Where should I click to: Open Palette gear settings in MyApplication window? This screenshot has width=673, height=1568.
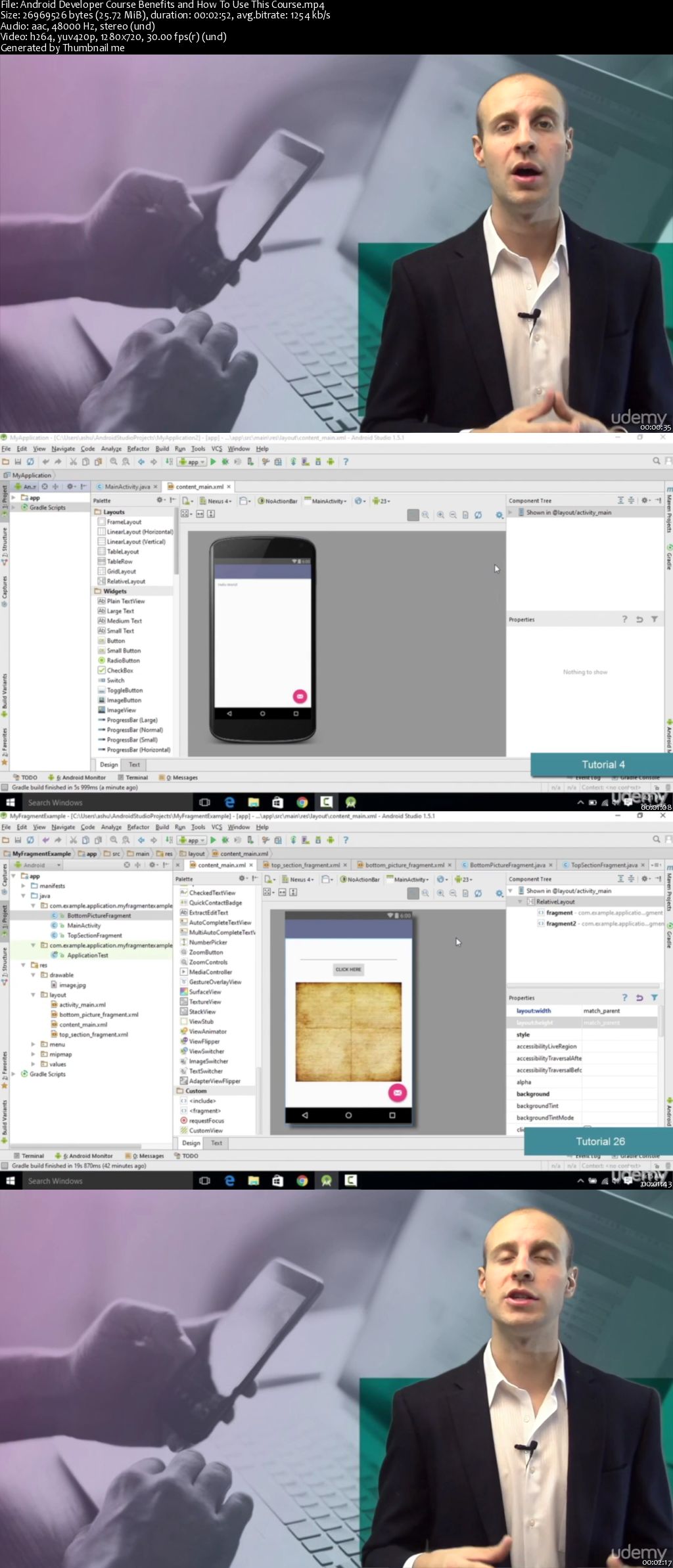click(x=160, y=501)
